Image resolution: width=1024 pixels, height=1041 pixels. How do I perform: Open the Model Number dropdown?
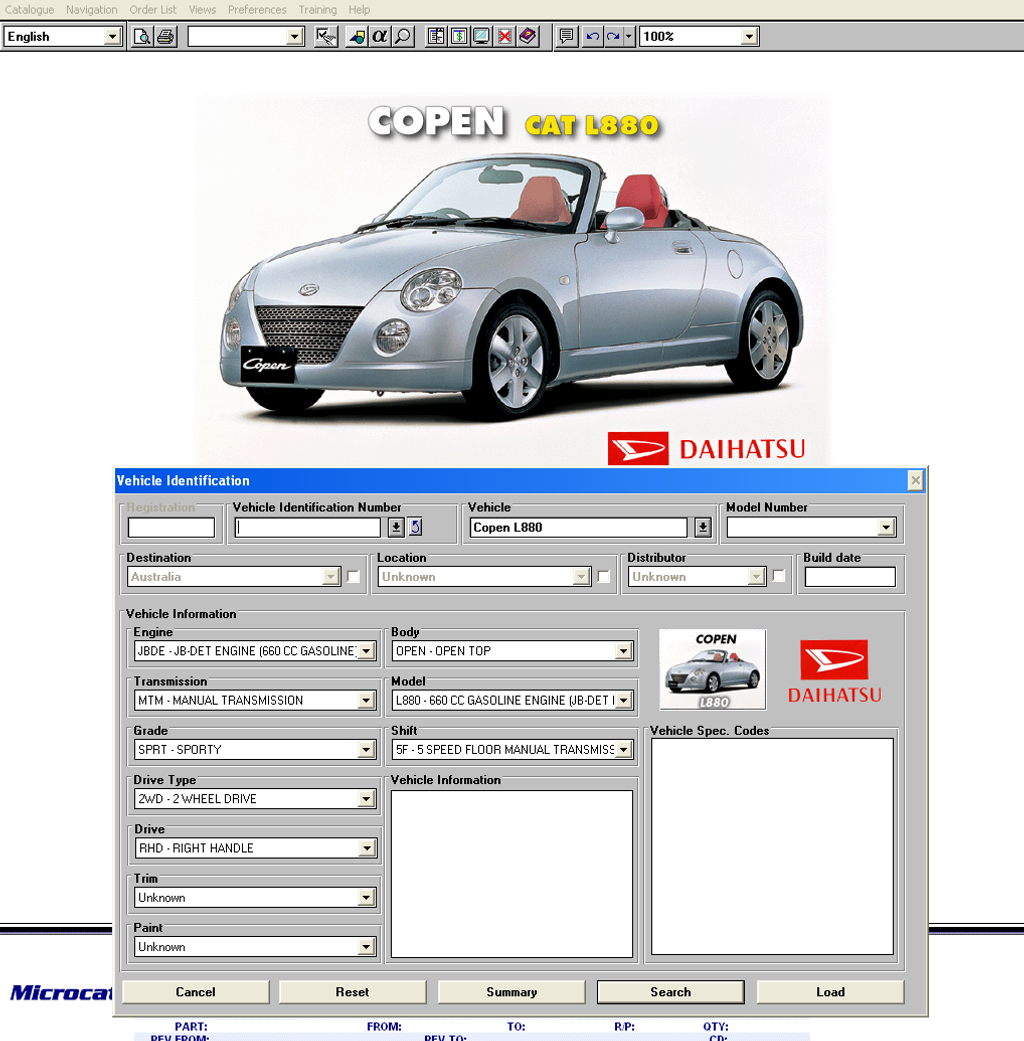click(x=886, y=527)
